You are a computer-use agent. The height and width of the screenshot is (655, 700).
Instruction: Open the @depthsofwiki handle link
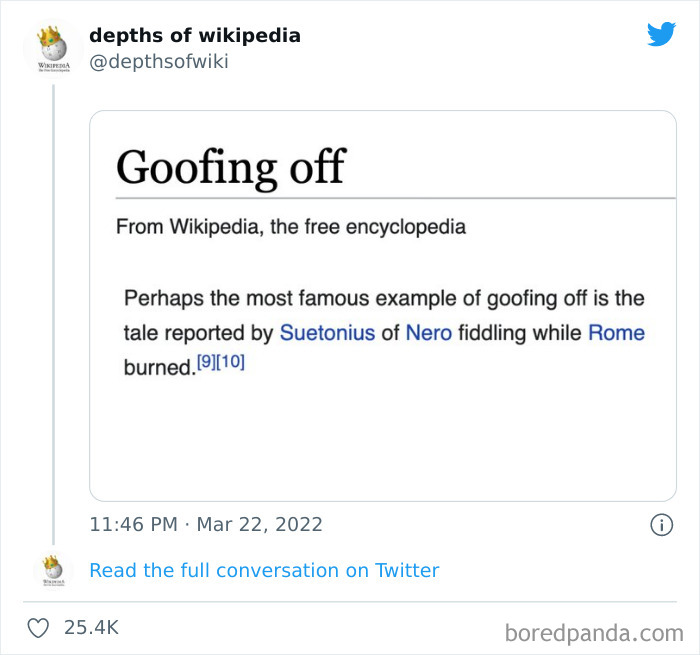(x=159, y=62)
